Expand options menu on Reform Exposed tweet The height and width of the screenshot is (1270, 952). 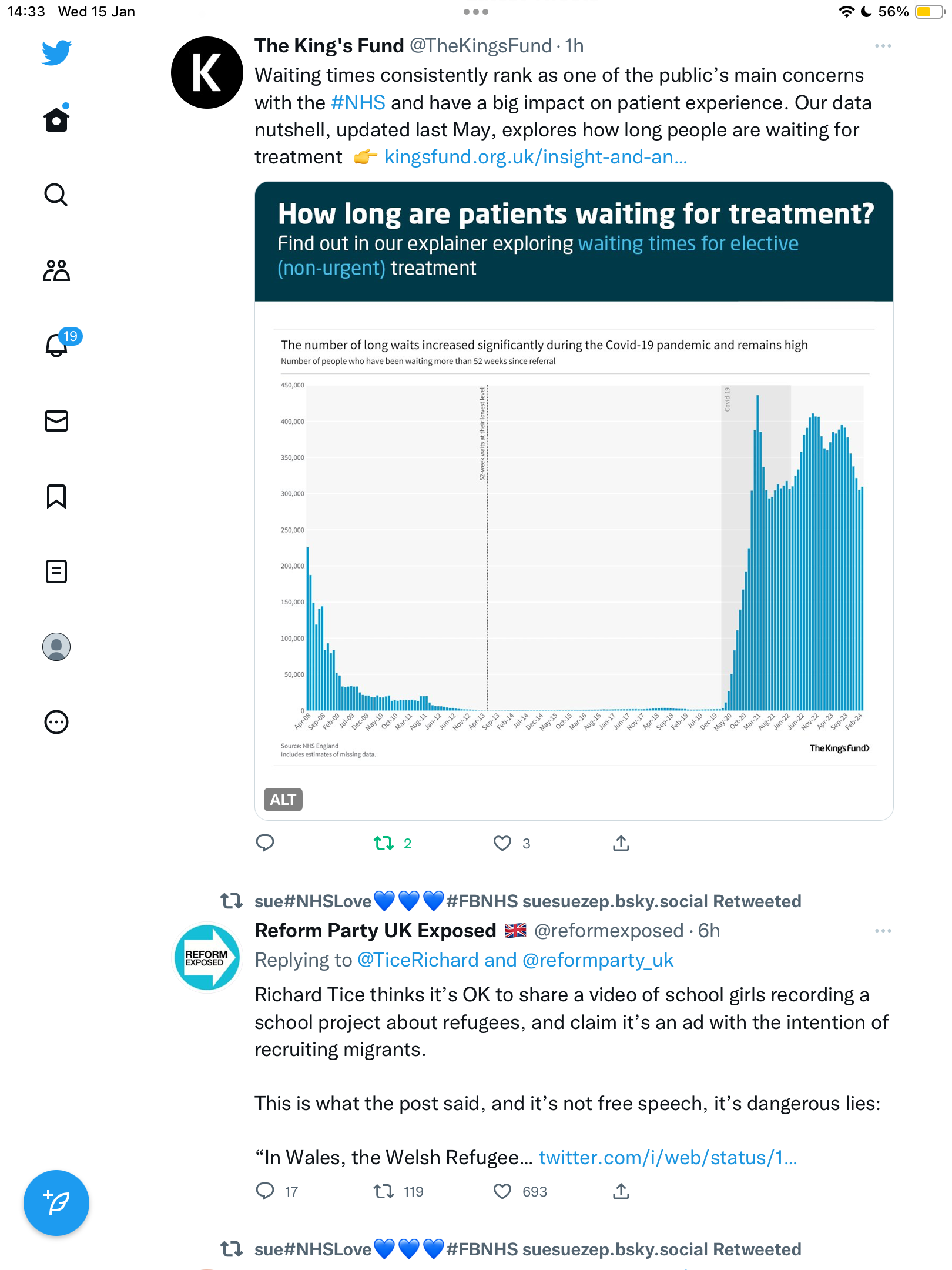[883, 931]
